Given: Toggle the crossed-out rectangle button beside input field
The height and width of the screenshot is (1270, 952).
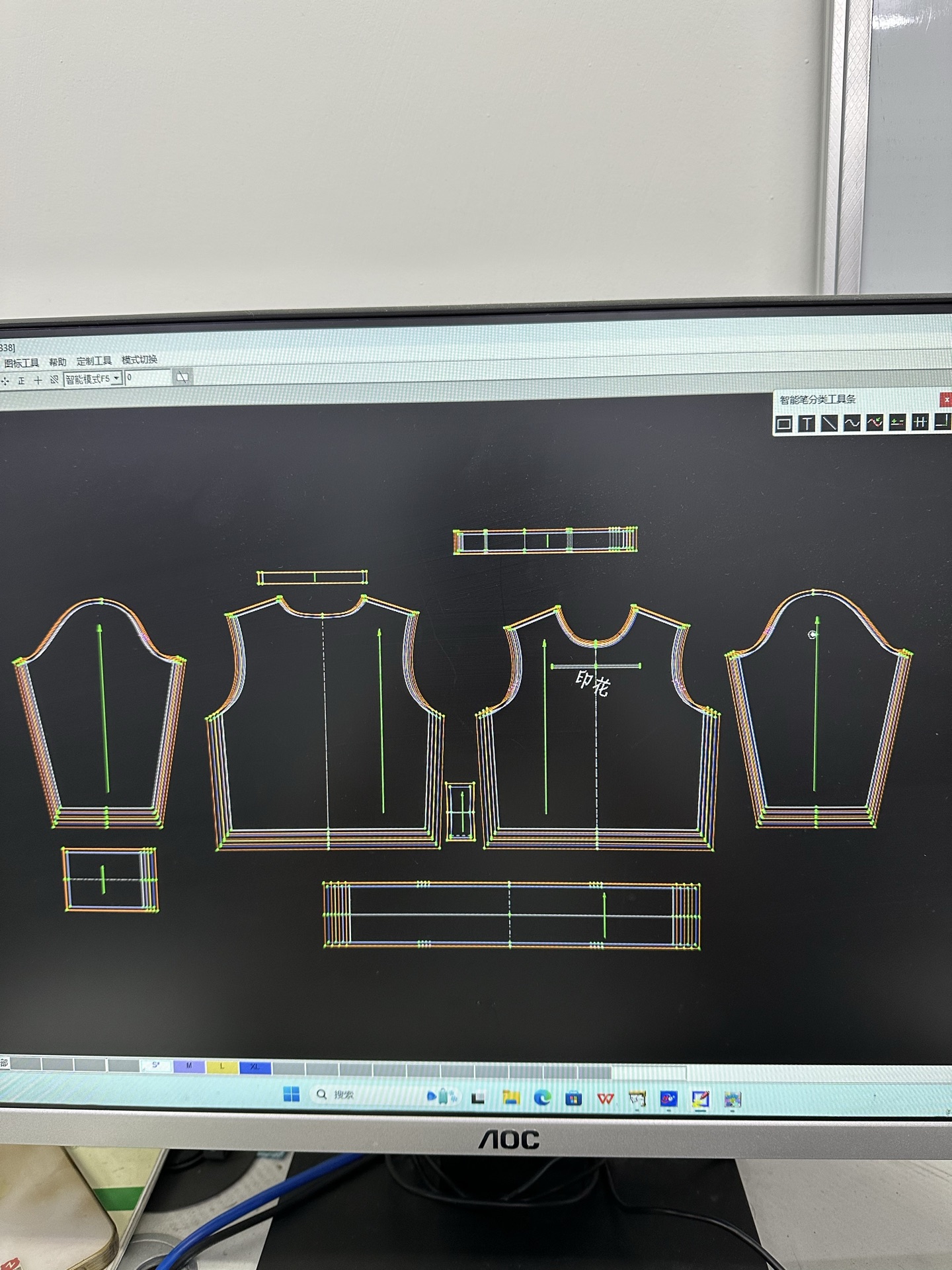Looking at the screenshot, I should pyautogui.click(x=182, y=377).
